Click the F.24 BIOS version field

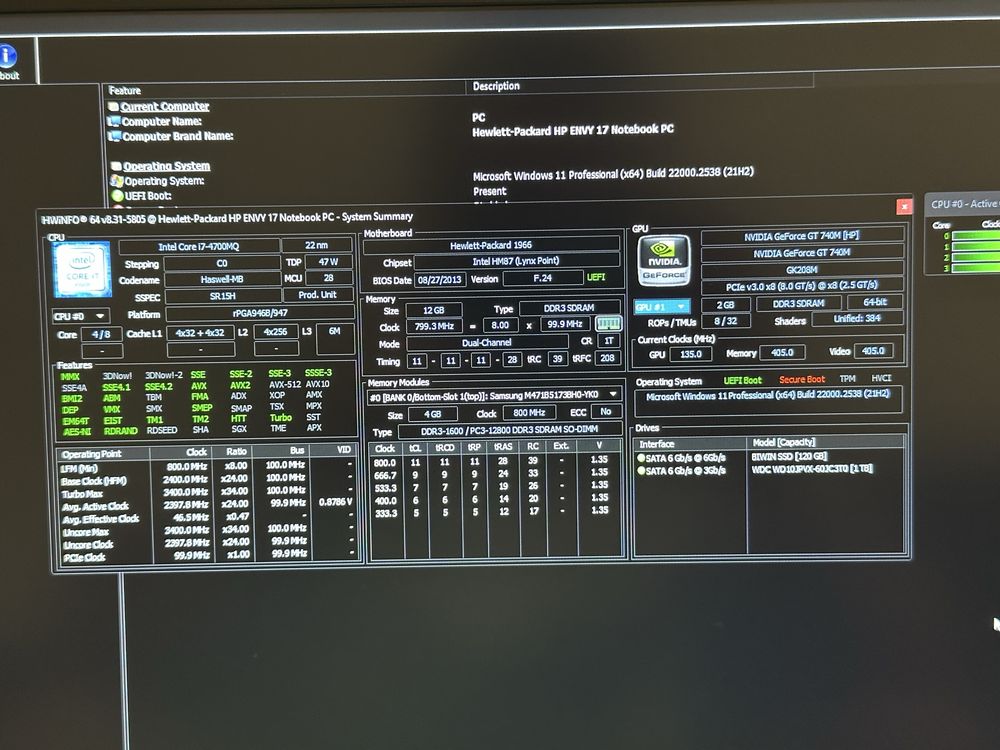543,278
